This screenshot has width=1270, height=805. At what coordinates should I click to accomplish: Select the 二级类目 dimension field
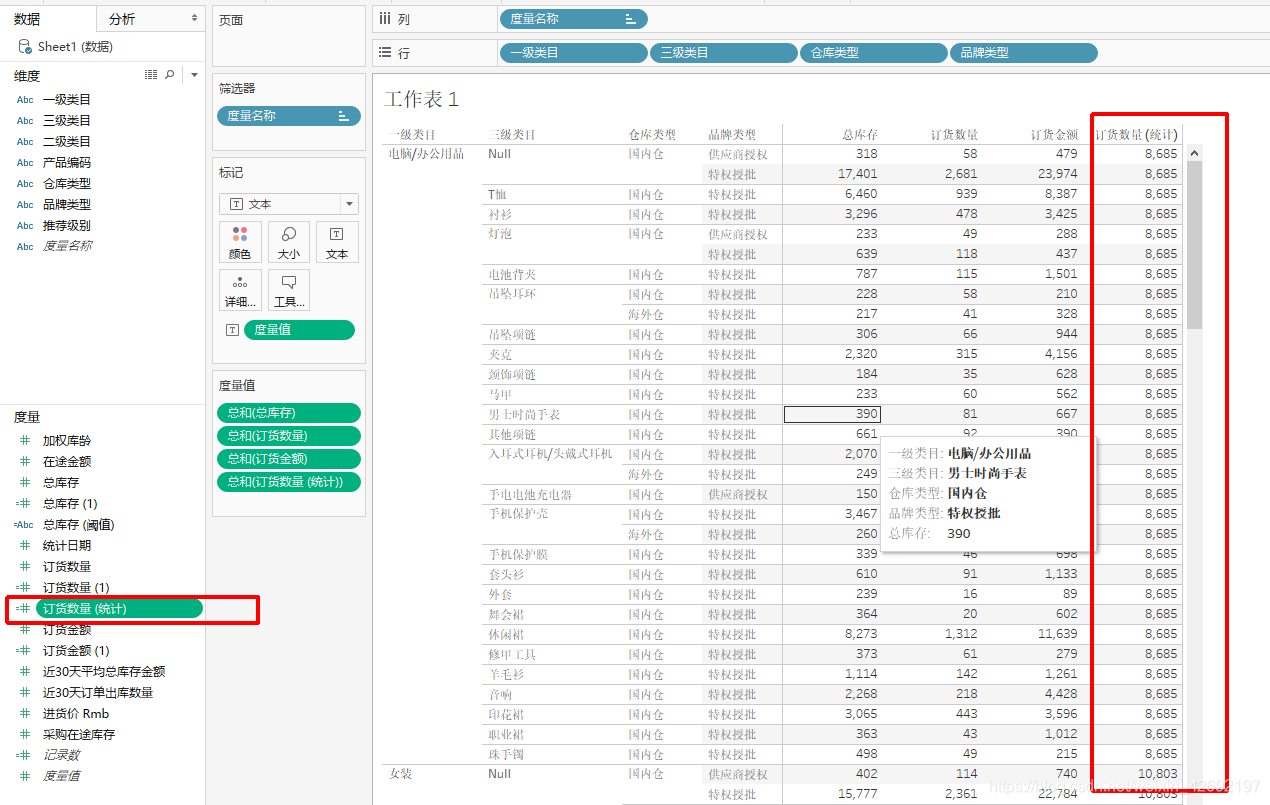[x=66, y=142]
